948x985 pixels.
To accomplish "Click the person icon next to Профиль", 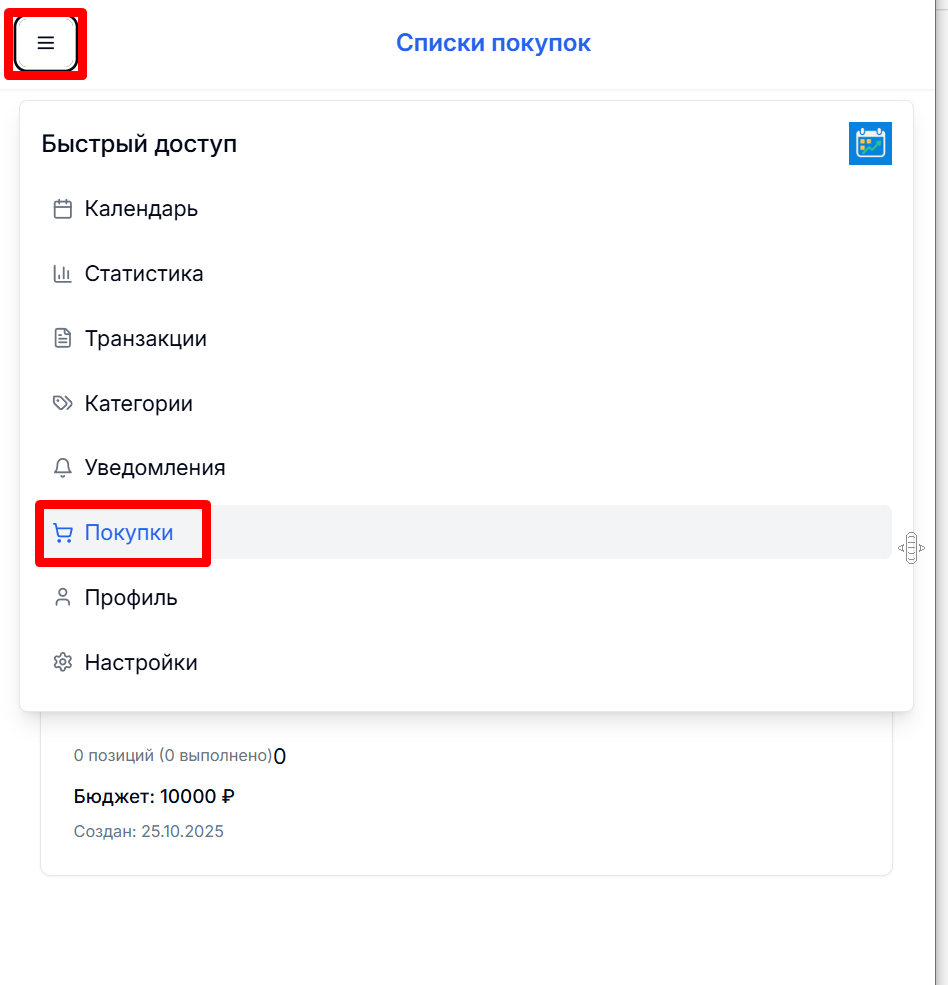I will click(63, 597).
